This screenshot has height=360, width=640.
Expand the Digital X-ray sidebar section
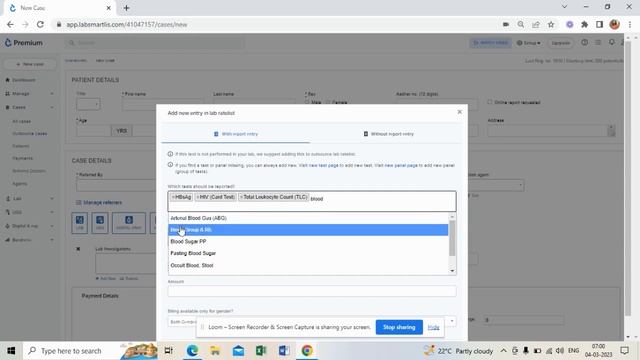click(x=29, y=226)
